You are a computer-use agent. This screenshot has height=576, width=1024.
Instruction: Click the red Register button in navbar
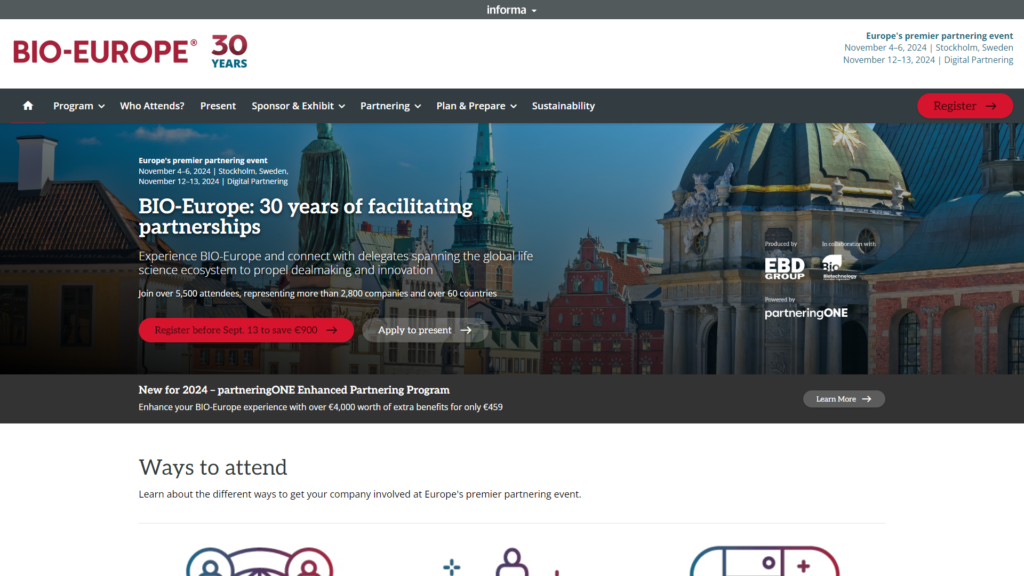(x=965, y=106)
